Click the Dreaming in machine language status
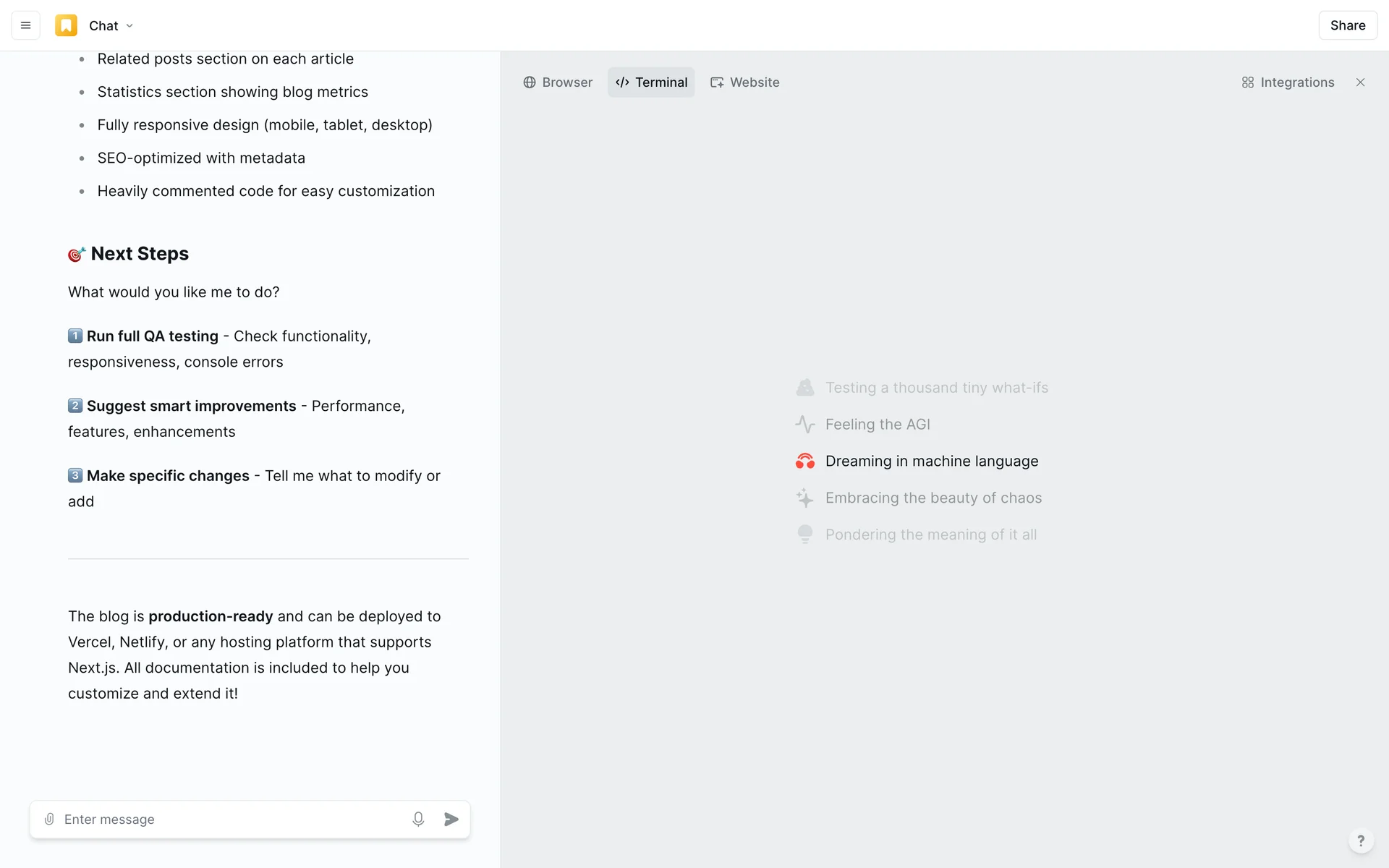 931,461
